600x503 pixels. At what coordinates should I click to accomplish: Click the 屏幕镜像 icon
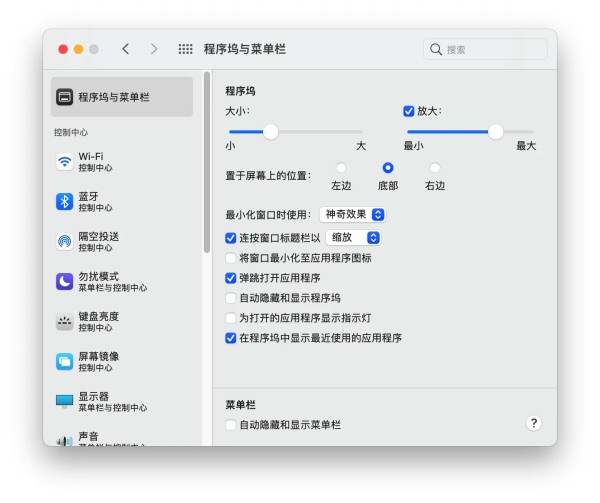pyautogui.click(x=64, y=361)
